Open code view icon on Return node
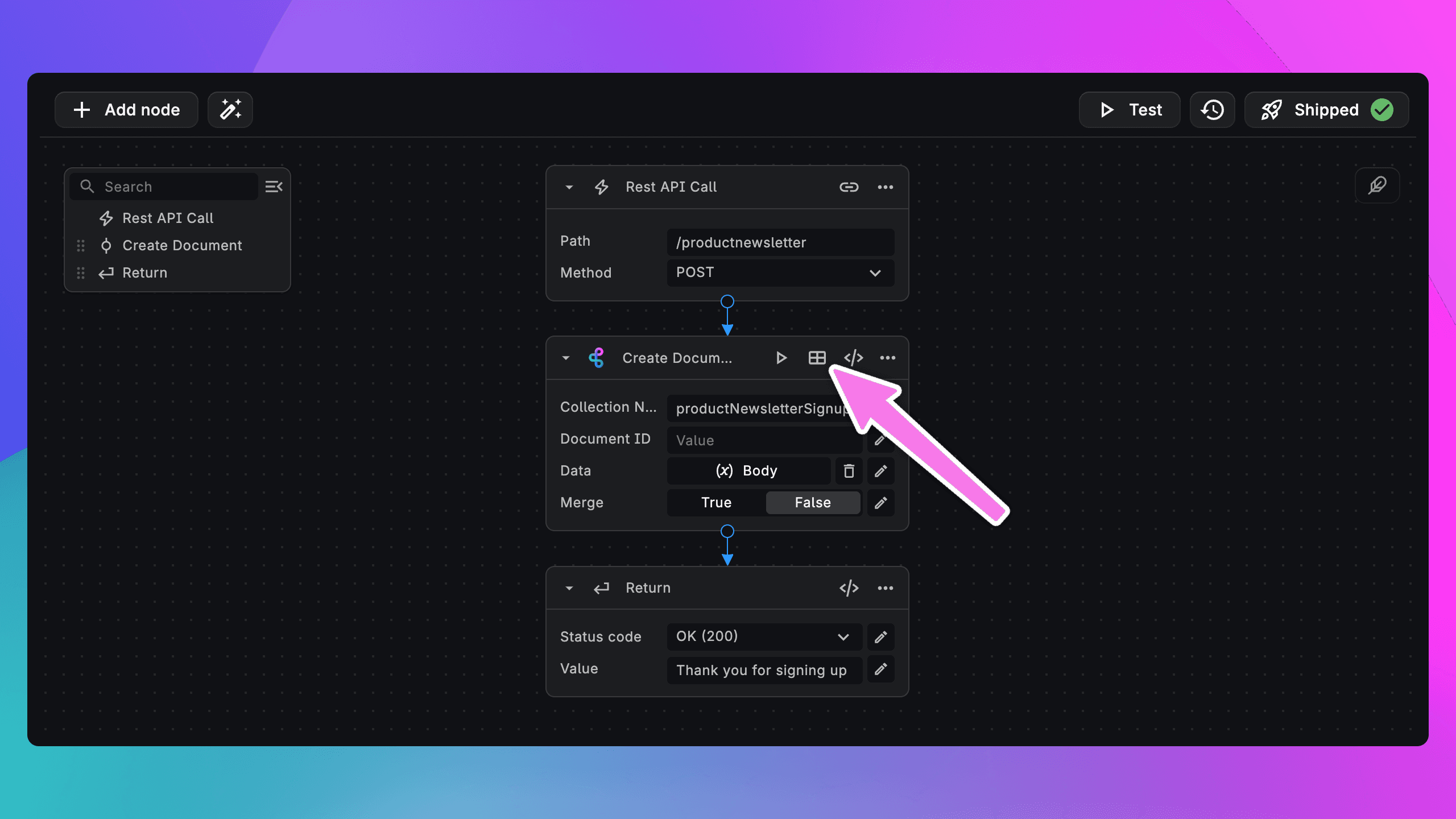The height and width of the screenshot is (819, 1456). (849, 588)
